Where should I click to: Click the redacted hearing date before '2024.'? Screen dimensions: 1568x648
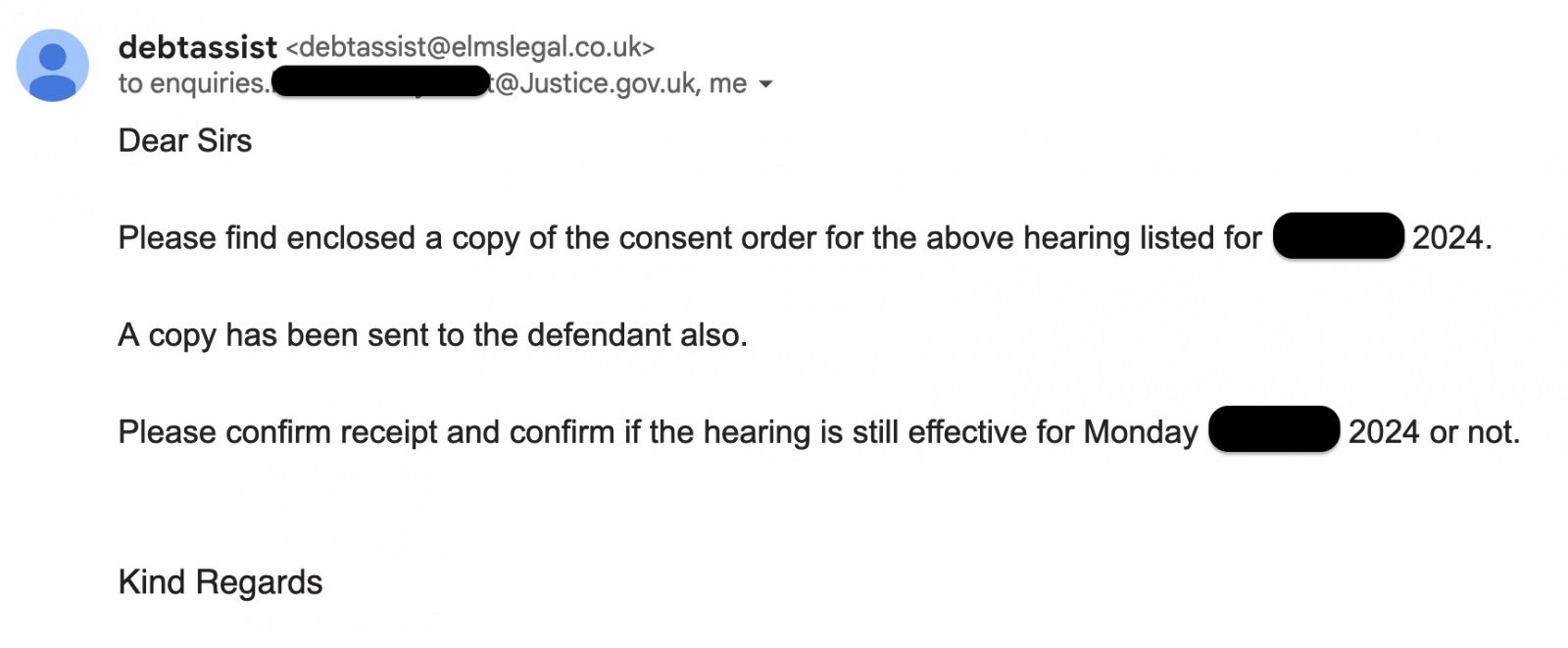(x=1338, y=236)
